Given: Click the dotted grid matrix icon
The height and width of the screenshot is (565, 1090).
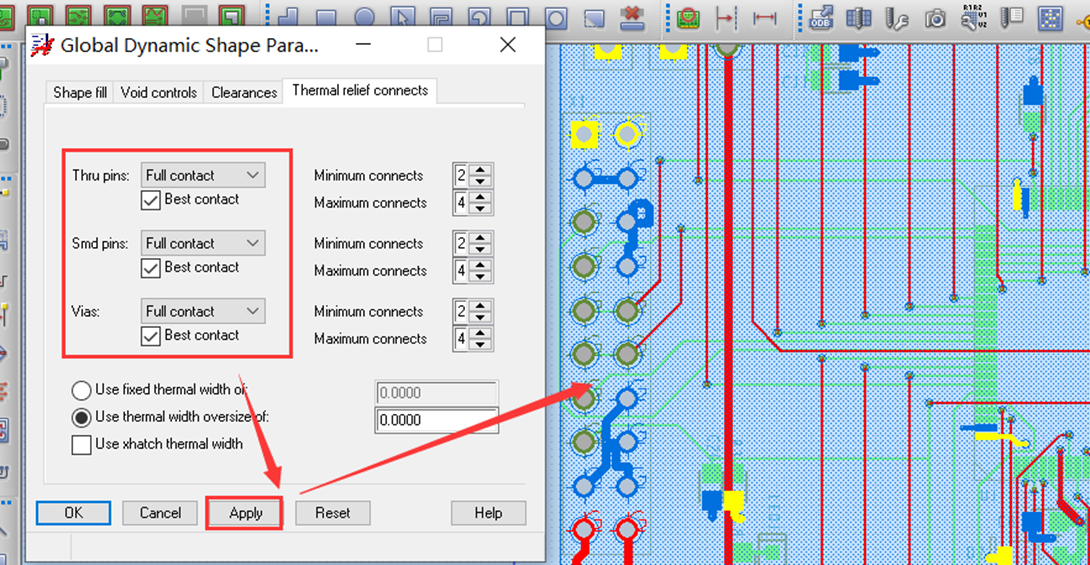Looking at the screenshot, I should (x=1050, y=18).
